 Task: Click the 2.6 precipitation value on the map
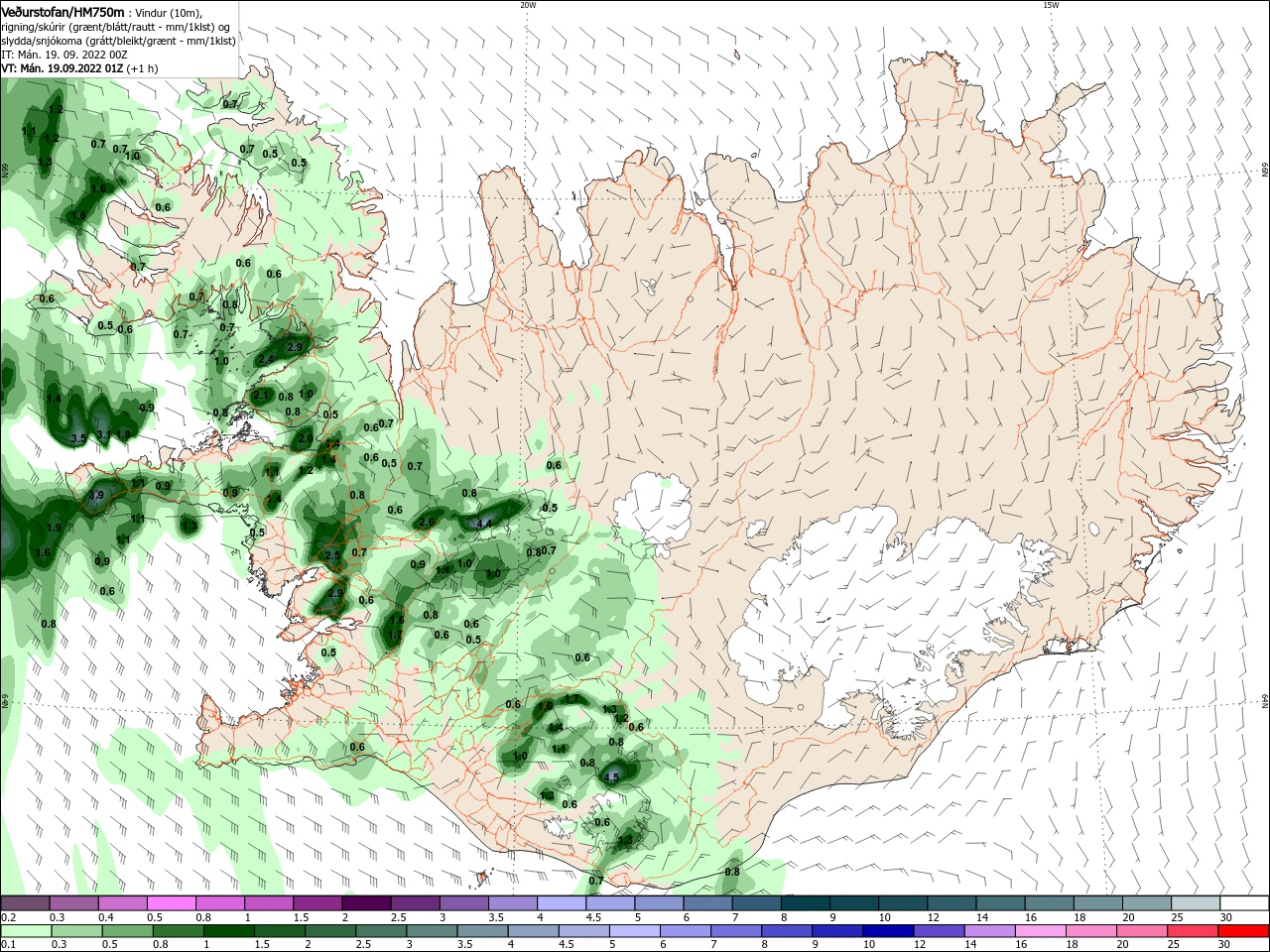(428, 522)
